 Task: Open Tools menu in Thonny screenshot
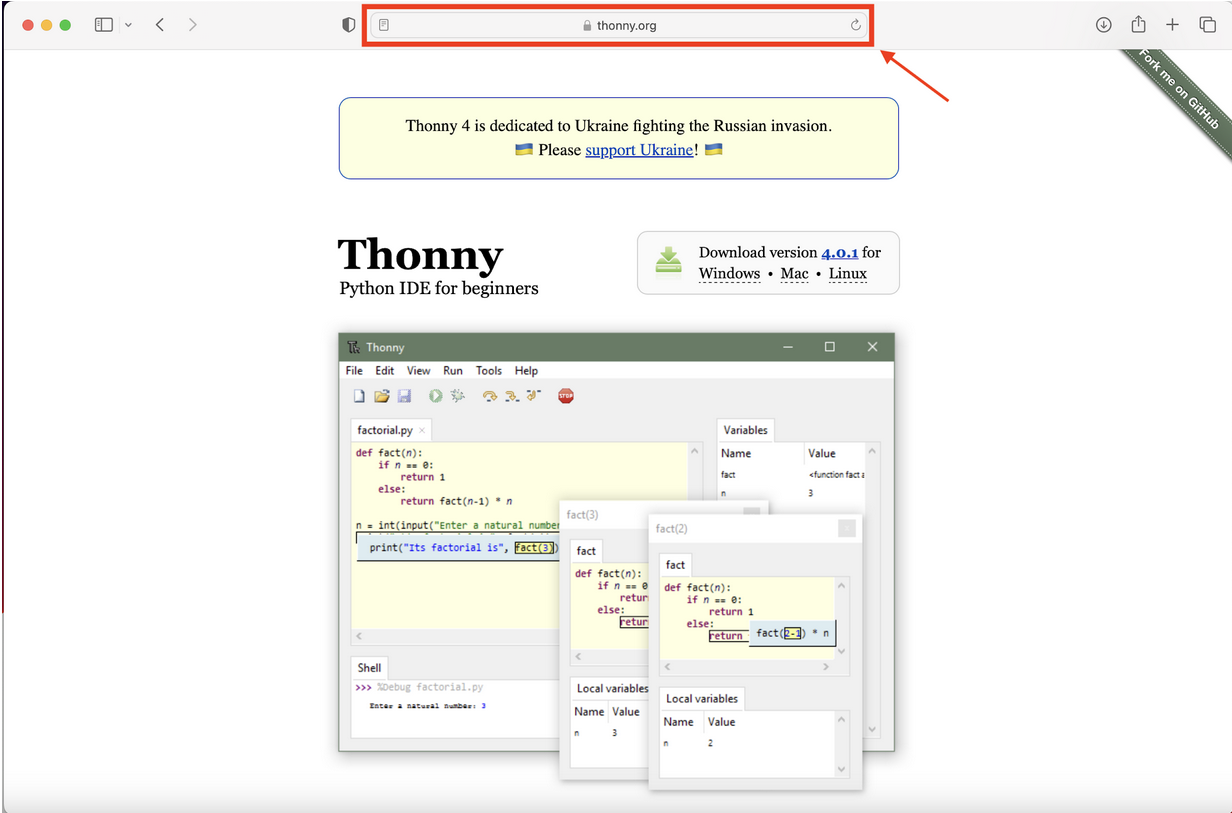tap(489, 370)
